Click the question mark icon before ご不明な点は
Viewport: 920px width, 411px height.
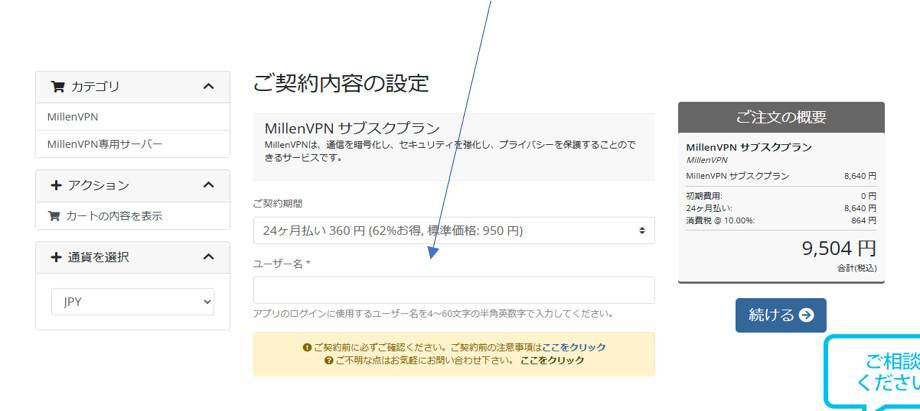pyautogui.click(x=329, y=361)
